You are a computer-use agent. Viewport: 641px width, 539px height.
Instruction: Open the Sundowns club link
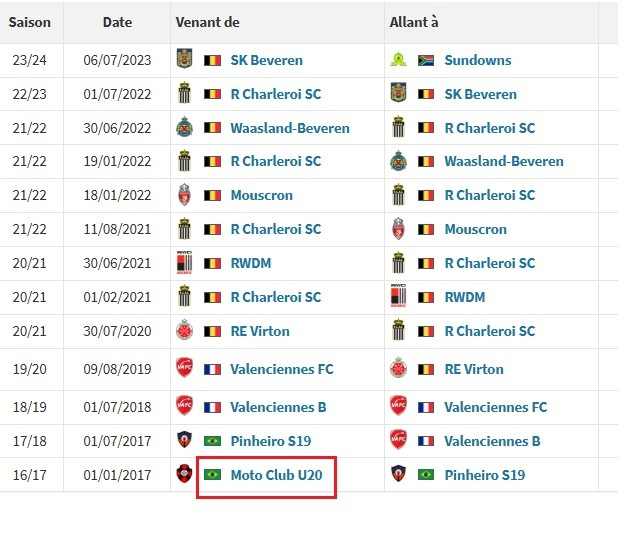click(477, 60)
